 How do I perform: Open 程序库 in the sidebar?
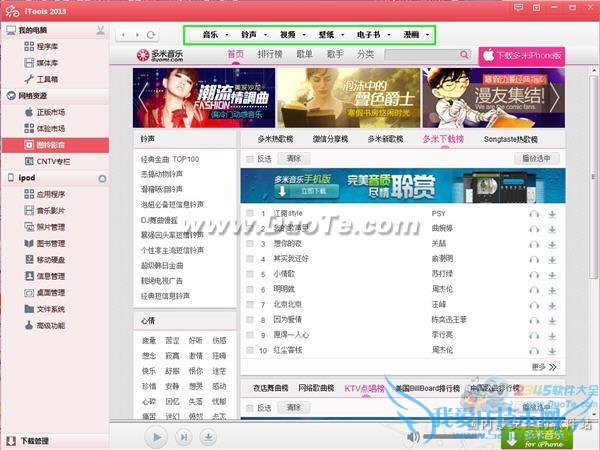tap(41, 47)
